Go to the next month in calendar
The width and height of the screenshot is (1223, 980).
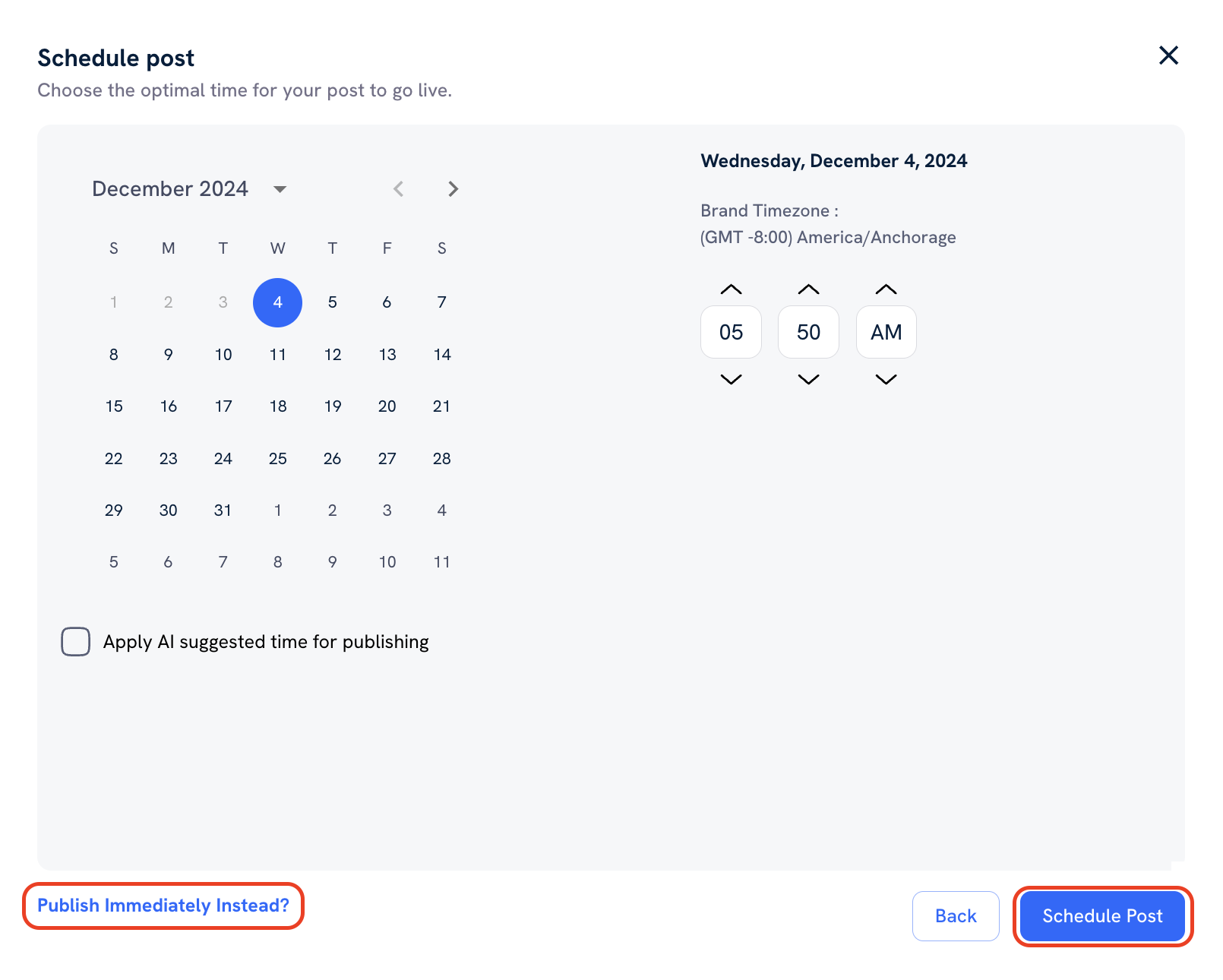pos(453,189)
